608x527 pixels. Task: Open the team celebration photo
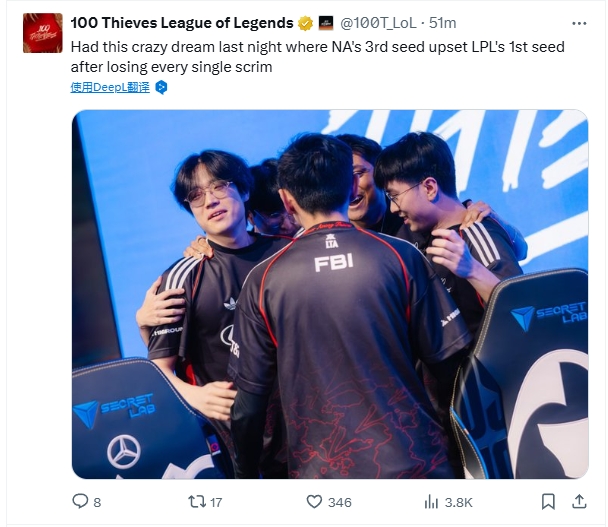tap(330, 294)
